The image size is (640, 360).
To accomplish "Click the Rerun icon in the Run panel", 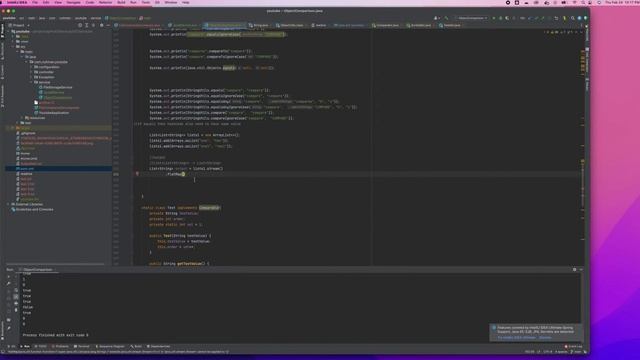I will coord(9,277).
